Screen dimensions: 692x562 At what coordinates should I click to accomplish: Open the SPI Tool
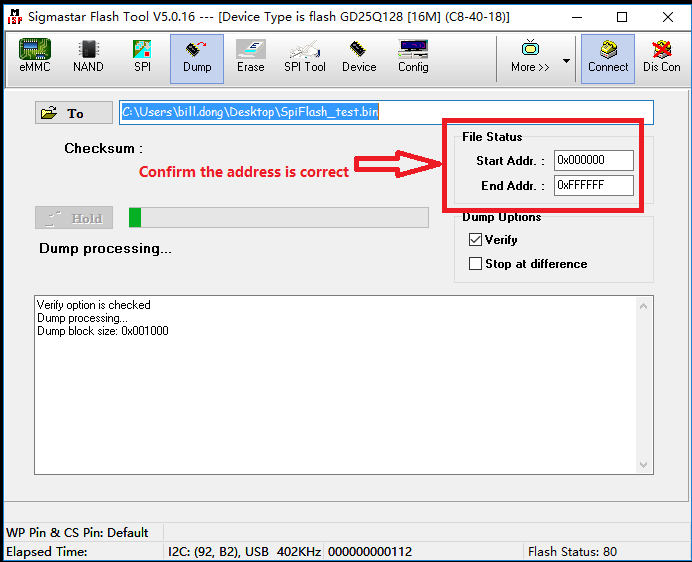(305, 57)
